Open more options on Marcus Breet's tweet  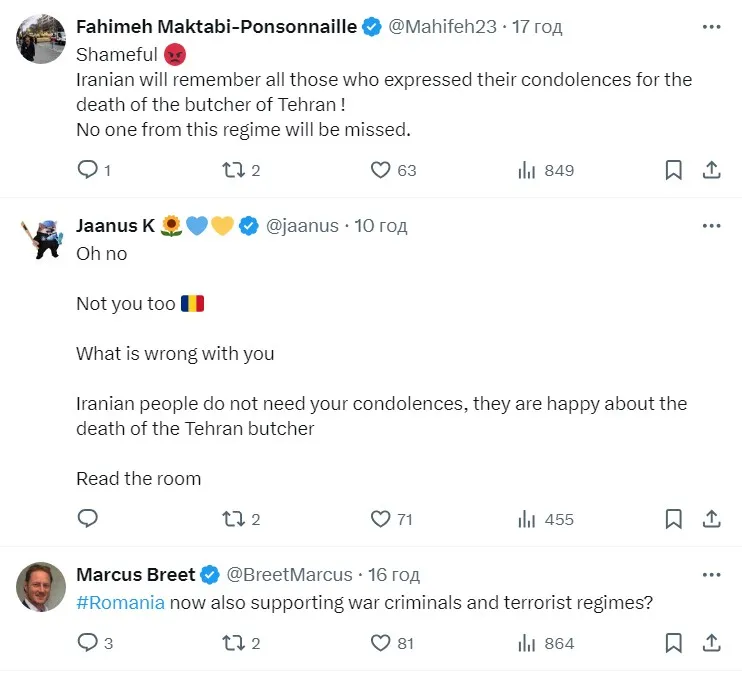coord(711,575)
